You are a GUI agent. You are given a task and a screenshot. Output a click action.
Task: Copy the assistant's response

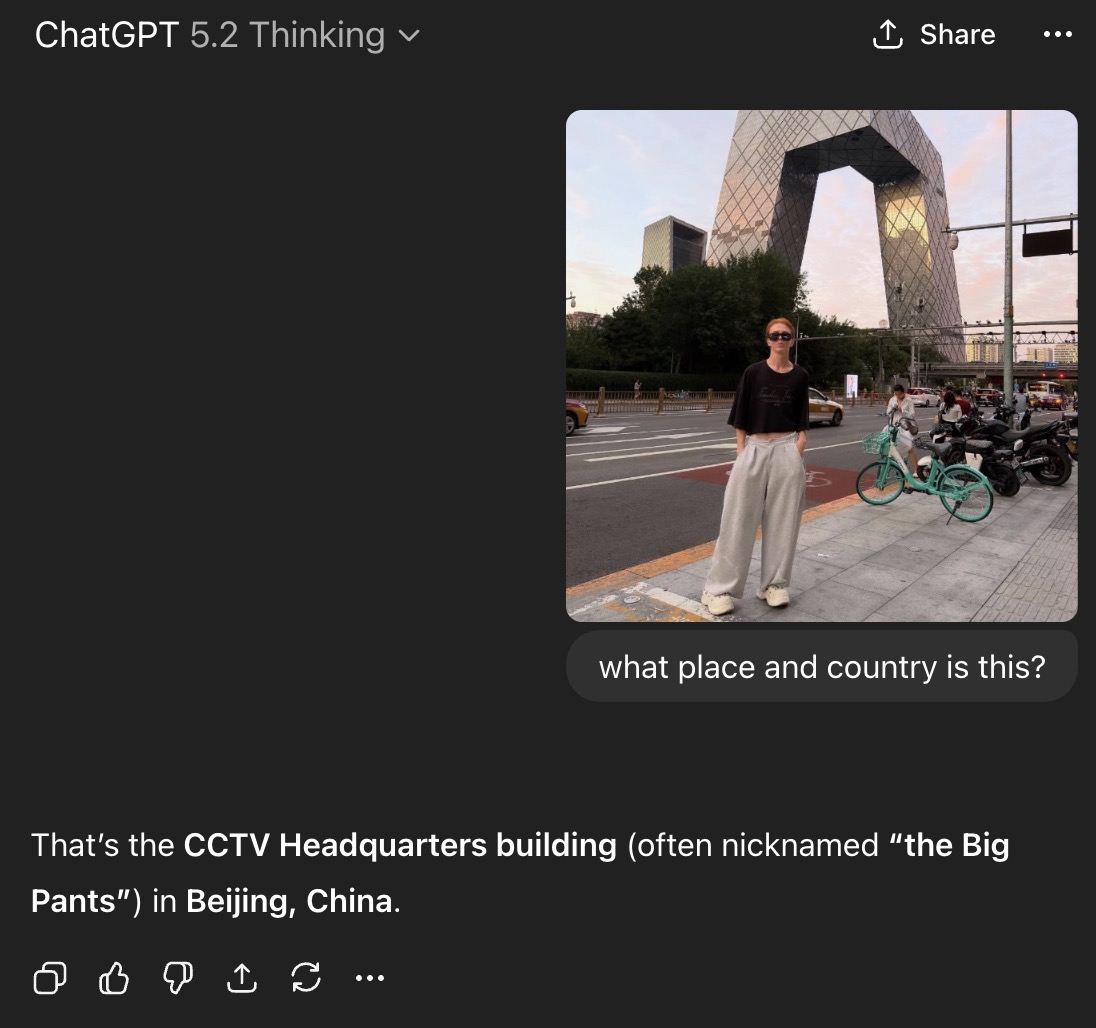point(50,978)
